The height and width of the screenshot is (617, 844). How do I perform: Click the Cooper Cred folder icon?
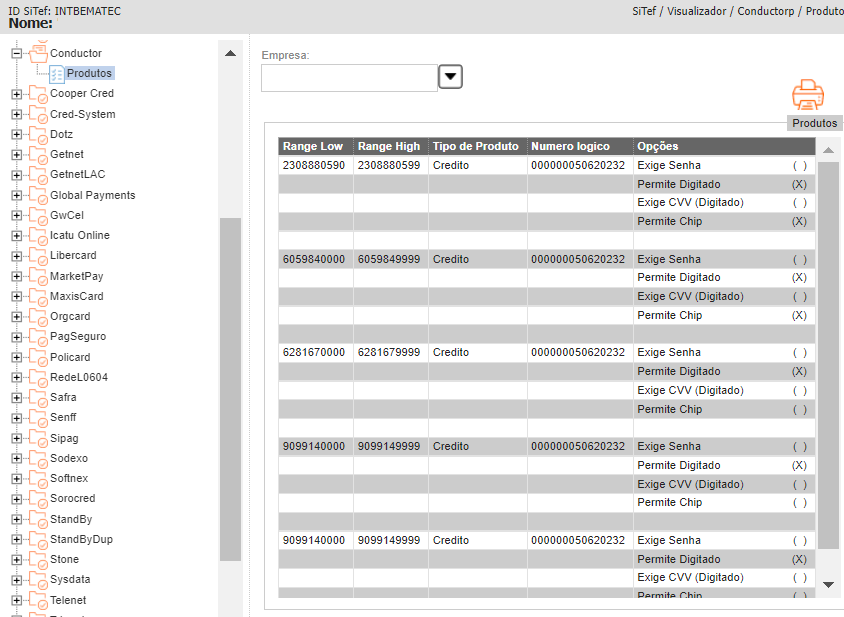[x=38, y=94]
